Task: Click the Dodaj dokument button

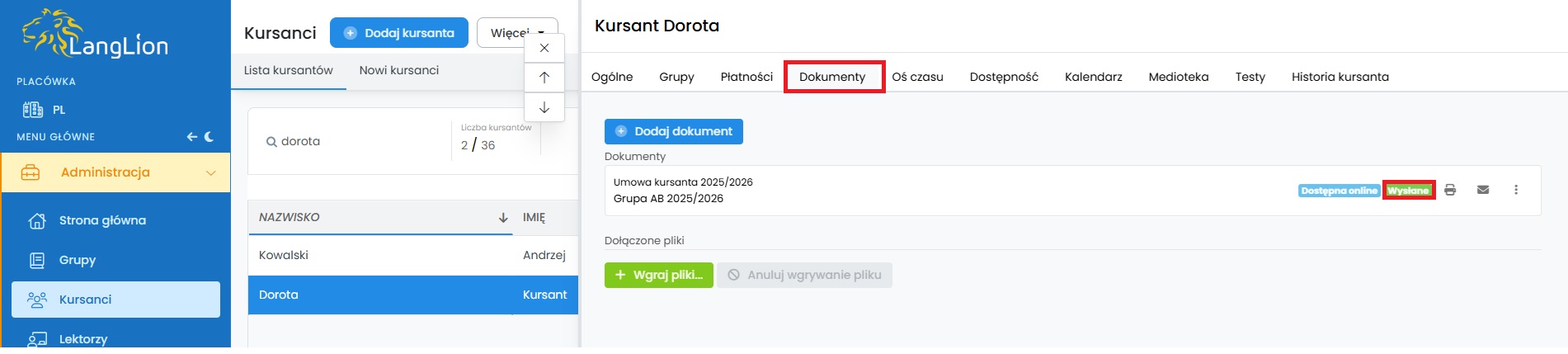Action: [674, 131]
